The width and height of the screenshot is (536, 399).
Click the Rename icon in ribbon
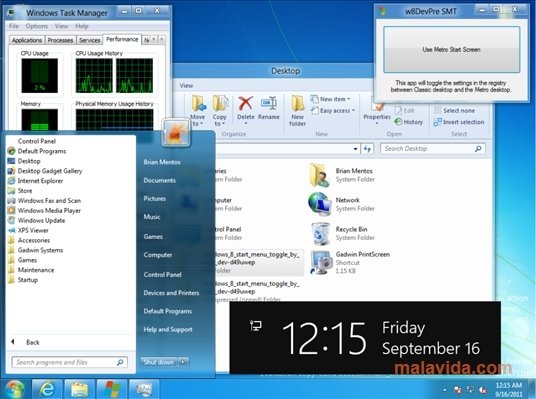(x=269, y=103)
